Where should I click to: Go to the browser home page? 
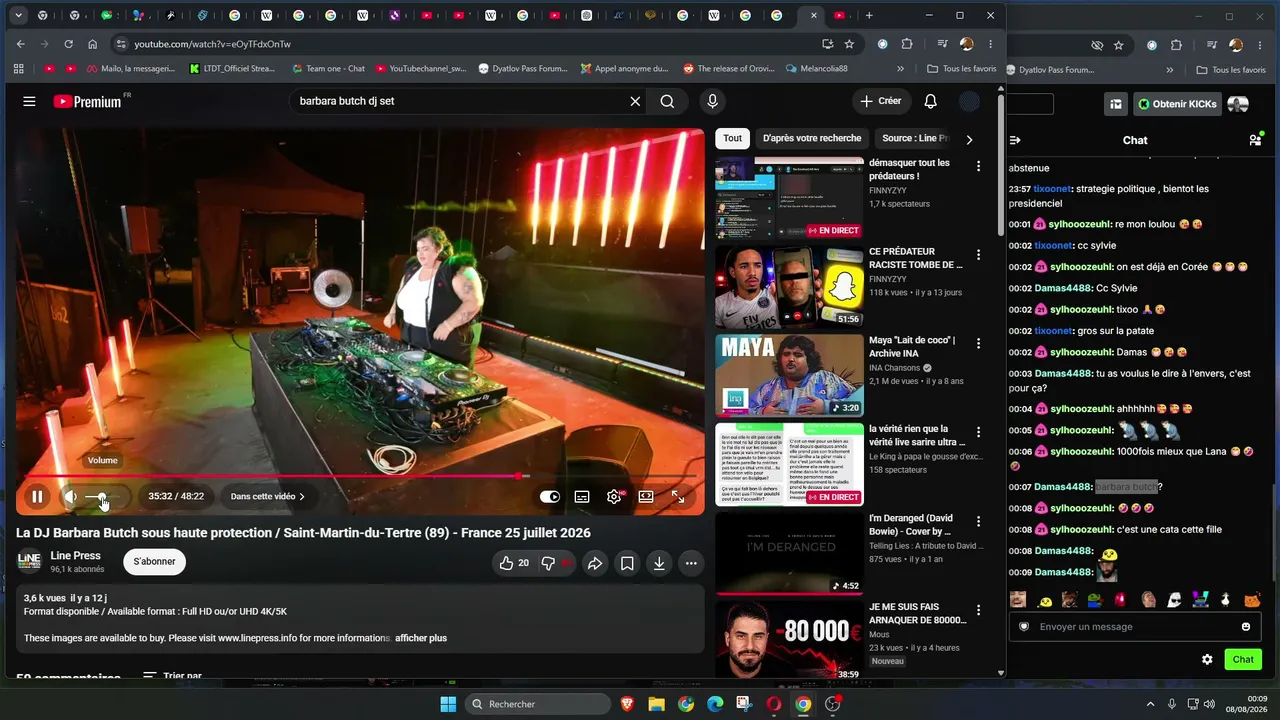93,44
